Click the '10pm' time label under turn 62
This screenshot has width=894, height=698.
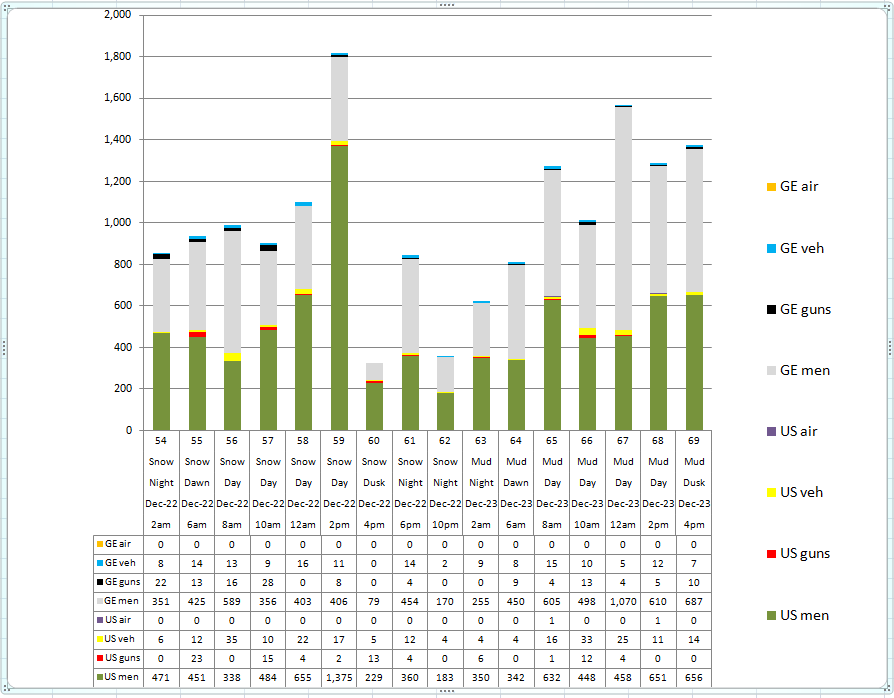445,525
